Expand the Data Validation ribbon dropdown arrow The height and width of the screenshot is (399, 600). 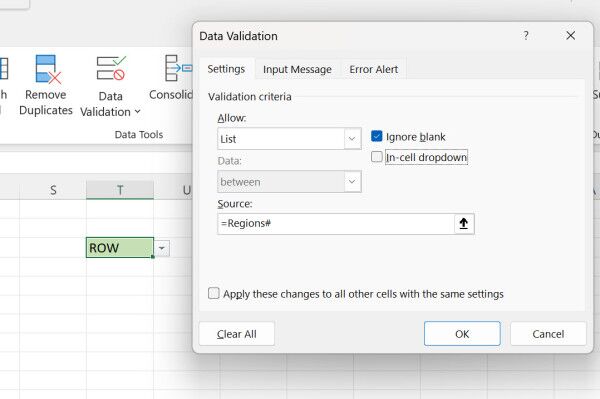click(137, 112)
